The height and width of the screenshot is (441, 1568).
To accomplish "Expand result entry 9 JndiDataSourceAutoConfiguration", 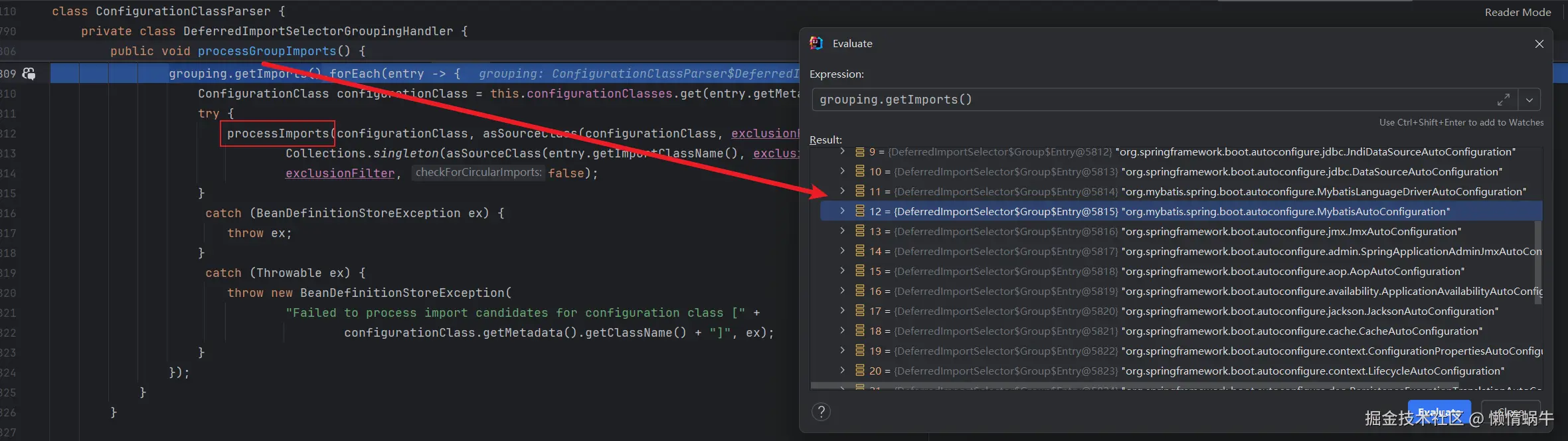I will point(842,152).
